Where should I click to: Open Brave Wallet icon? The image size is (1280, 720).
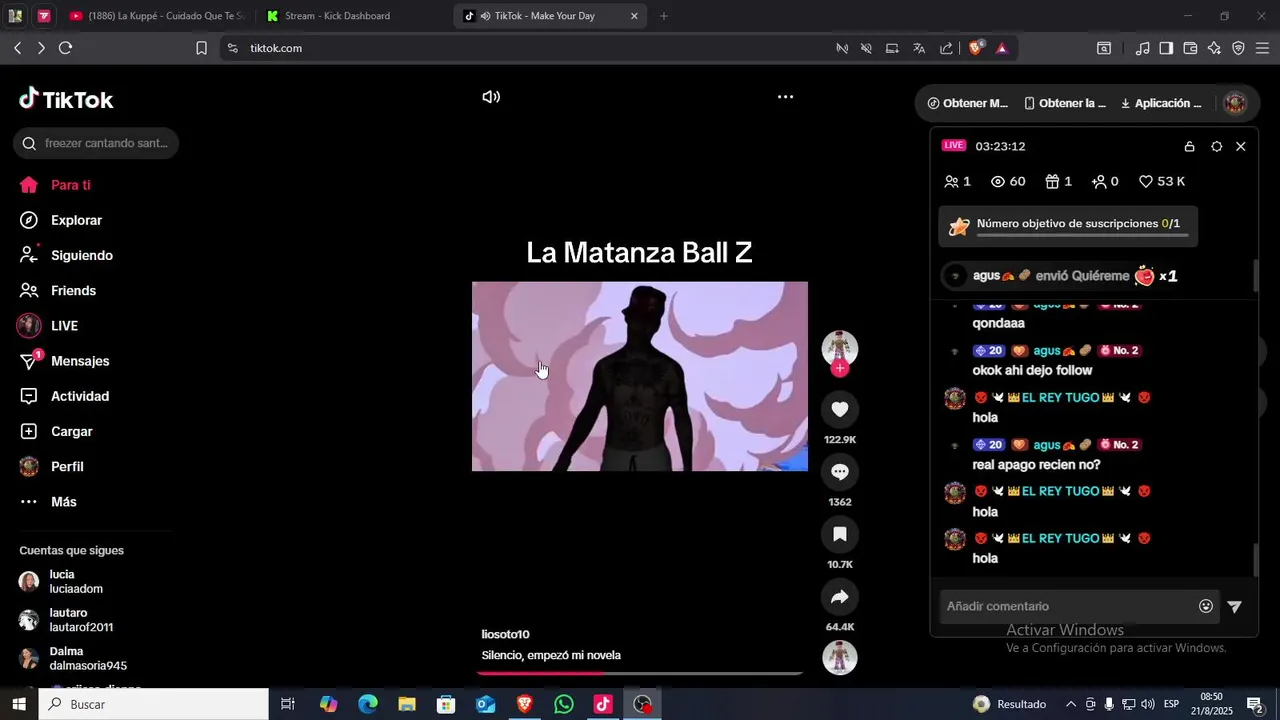[x=1190, y=48]
